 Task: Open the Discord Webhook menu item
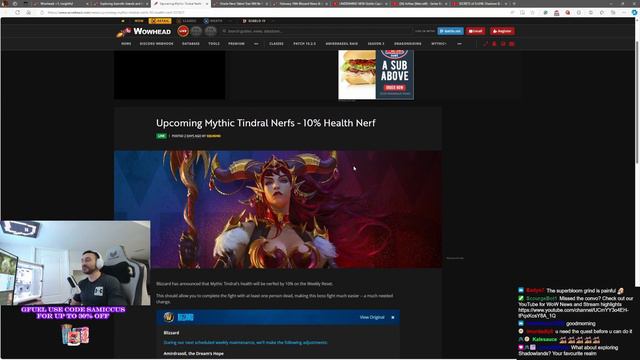tap(156, 44)
